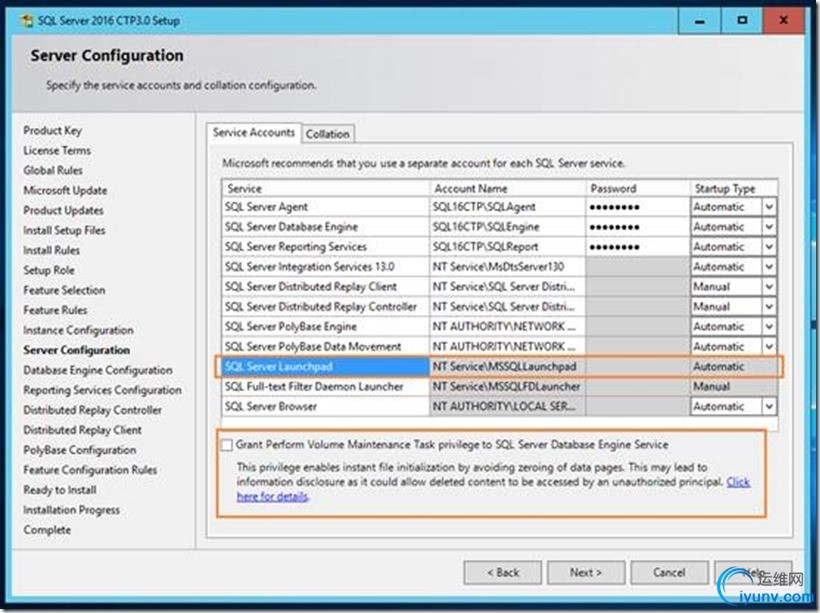
Task: Open Startup Type dropdown for Integration Services 13.0
Action: [x=769, y=267]
